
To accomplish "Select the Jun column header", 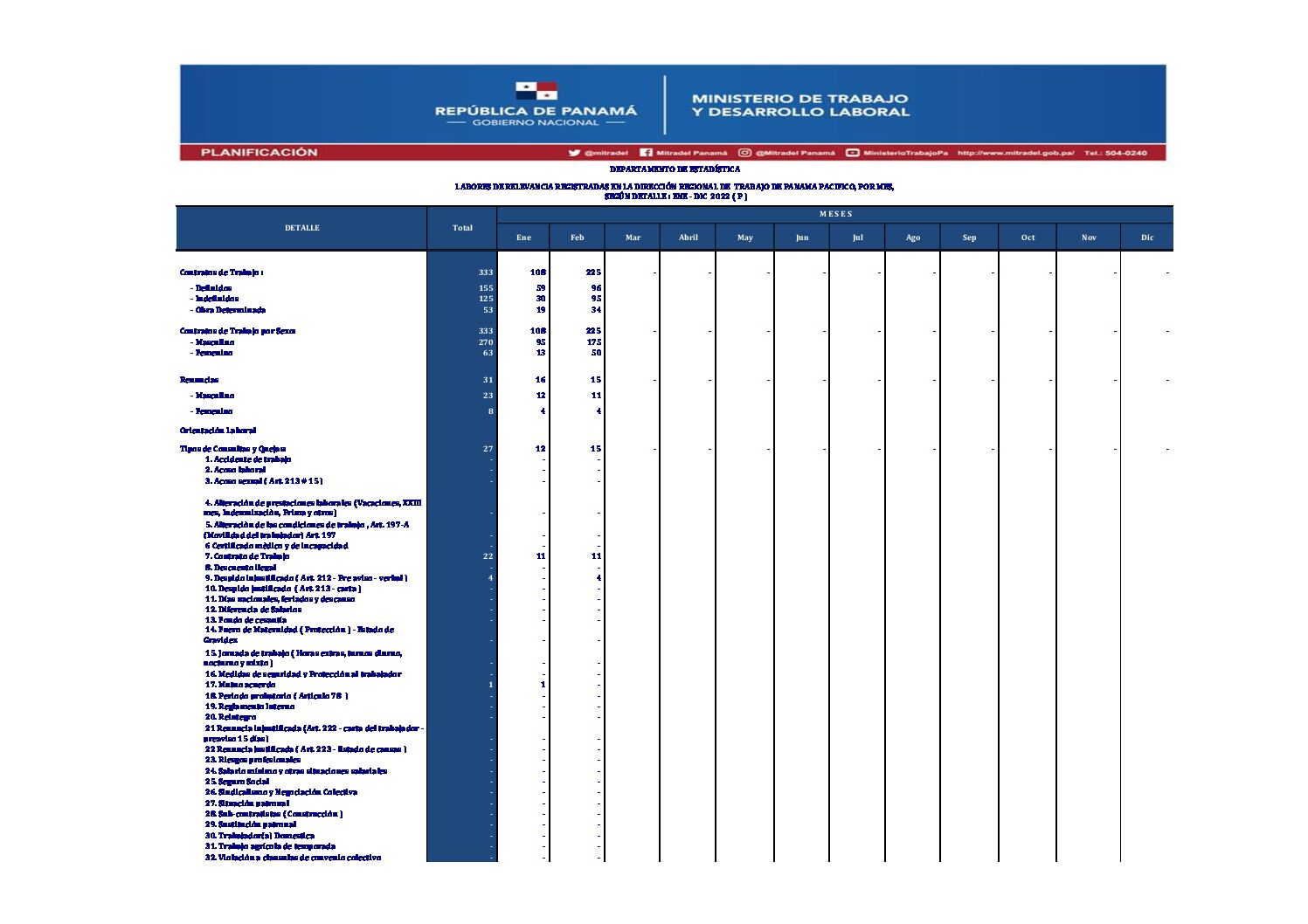I will click(x=802, y=238).
